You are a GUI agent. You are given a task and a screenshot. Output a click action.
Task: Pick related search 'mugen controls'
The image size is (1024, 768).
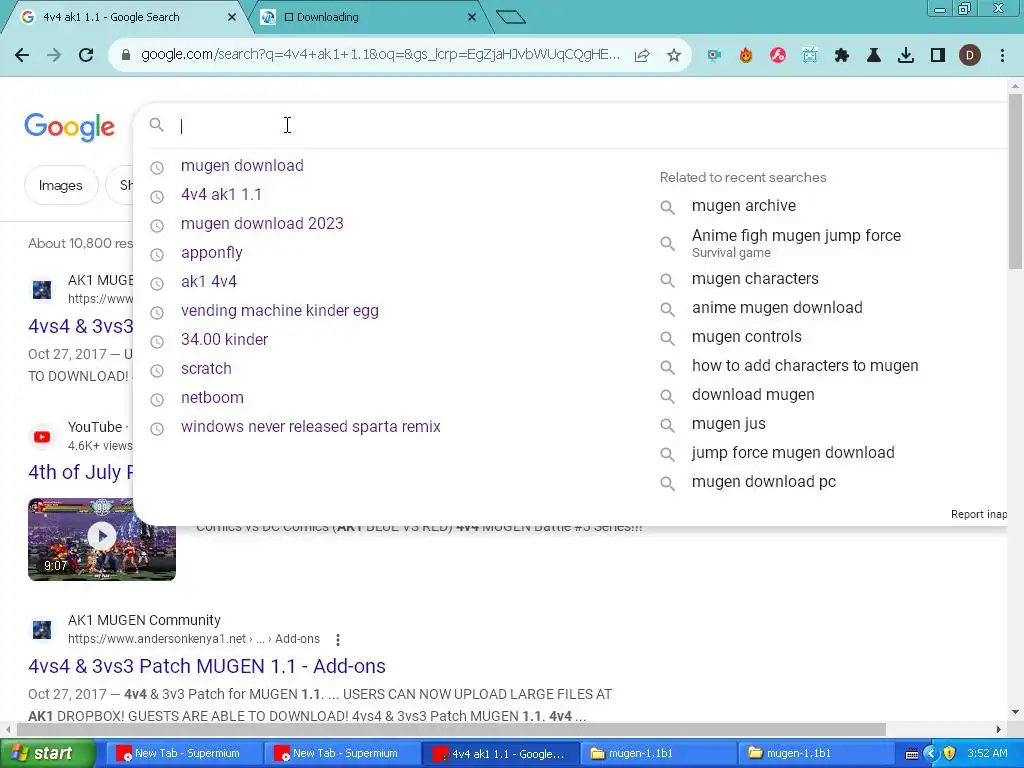pos(746,337)
